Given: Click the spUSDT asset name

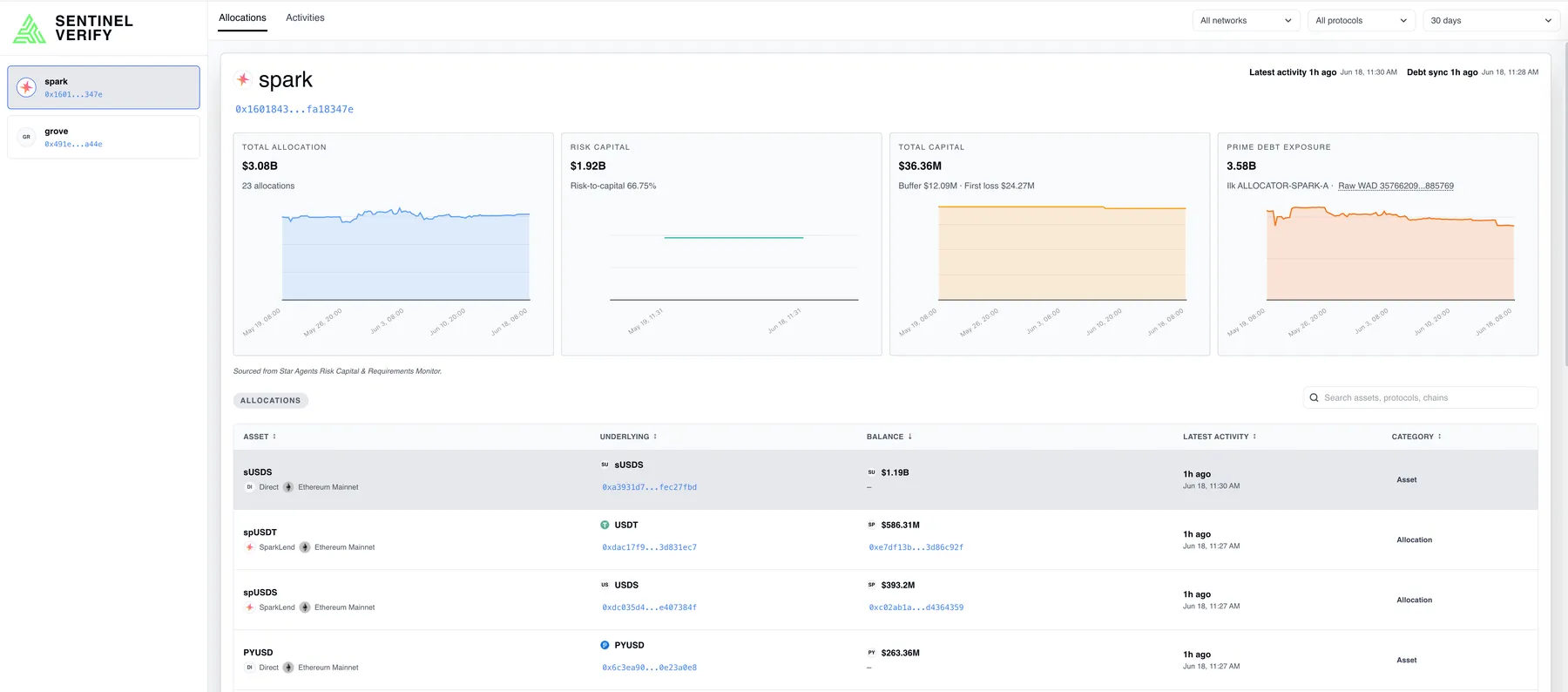Looking at the screenshot, I should (260, 533).
